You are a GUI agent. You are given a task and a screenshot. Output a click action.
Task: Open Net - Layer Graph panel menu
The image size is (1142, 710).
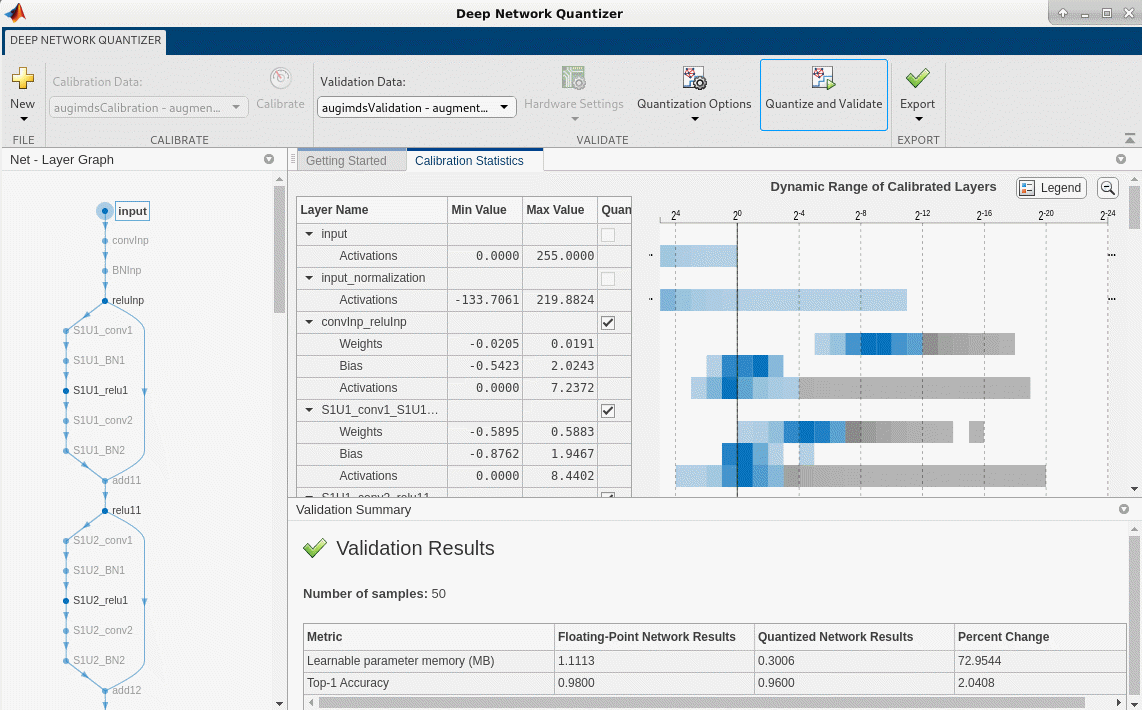click(x=269, y=159)
